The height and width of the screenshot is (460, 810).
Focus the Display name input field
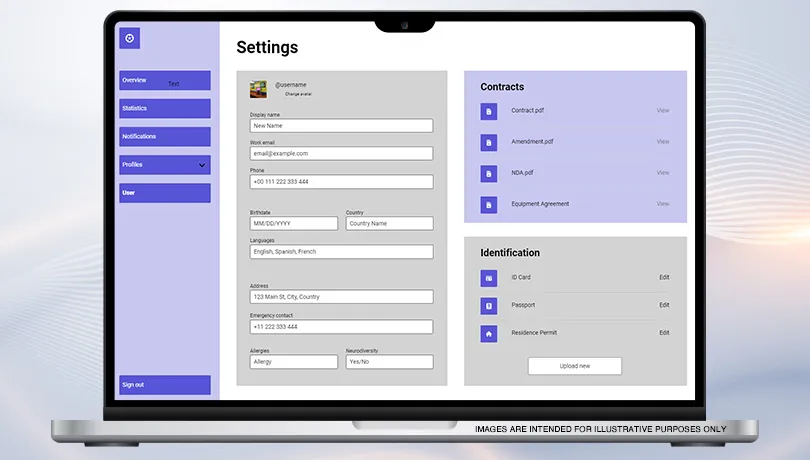coord(341,126)
